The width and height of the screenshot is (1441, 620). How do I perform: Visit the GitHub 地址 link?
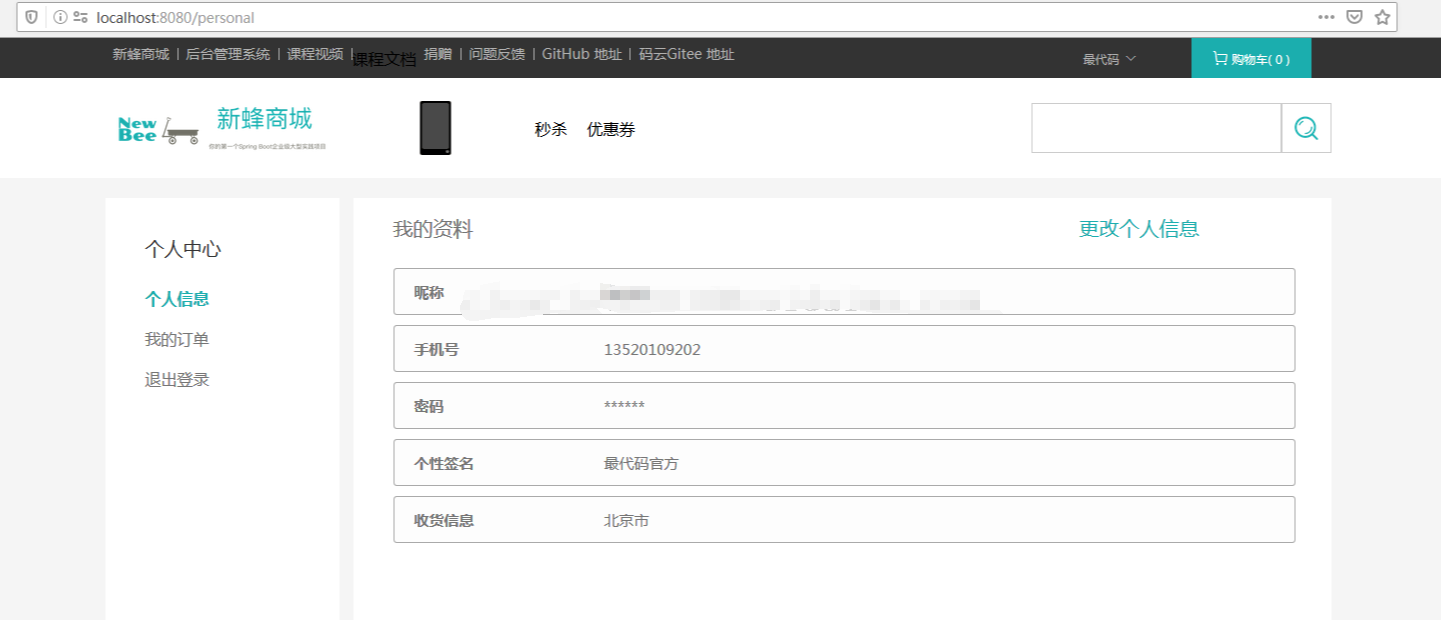[x=582, y=54]
